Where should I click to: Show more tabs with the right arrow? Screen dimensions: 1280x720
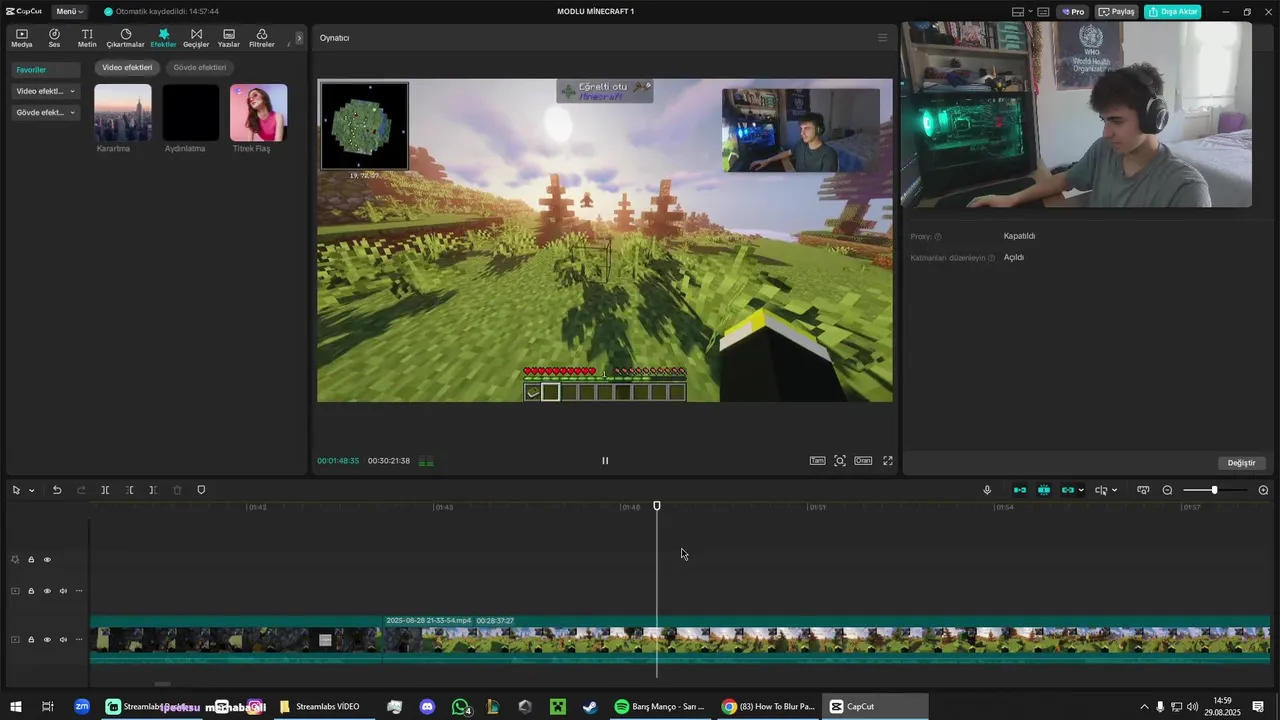pyautogui.click(x=299, y=38)
